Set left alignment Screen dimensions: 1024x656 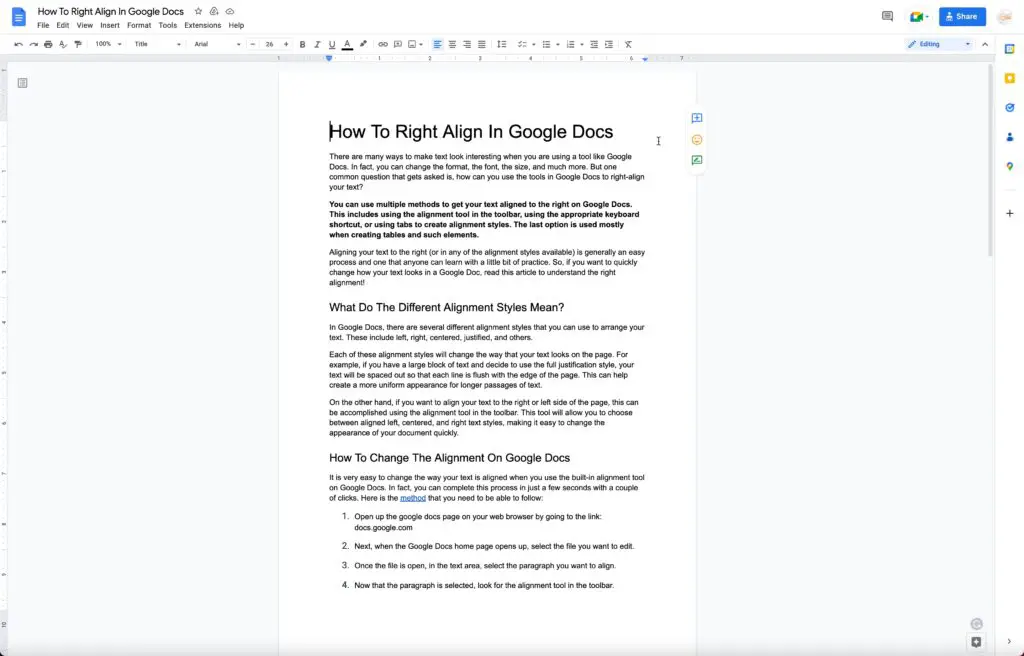tap(438, 44)
